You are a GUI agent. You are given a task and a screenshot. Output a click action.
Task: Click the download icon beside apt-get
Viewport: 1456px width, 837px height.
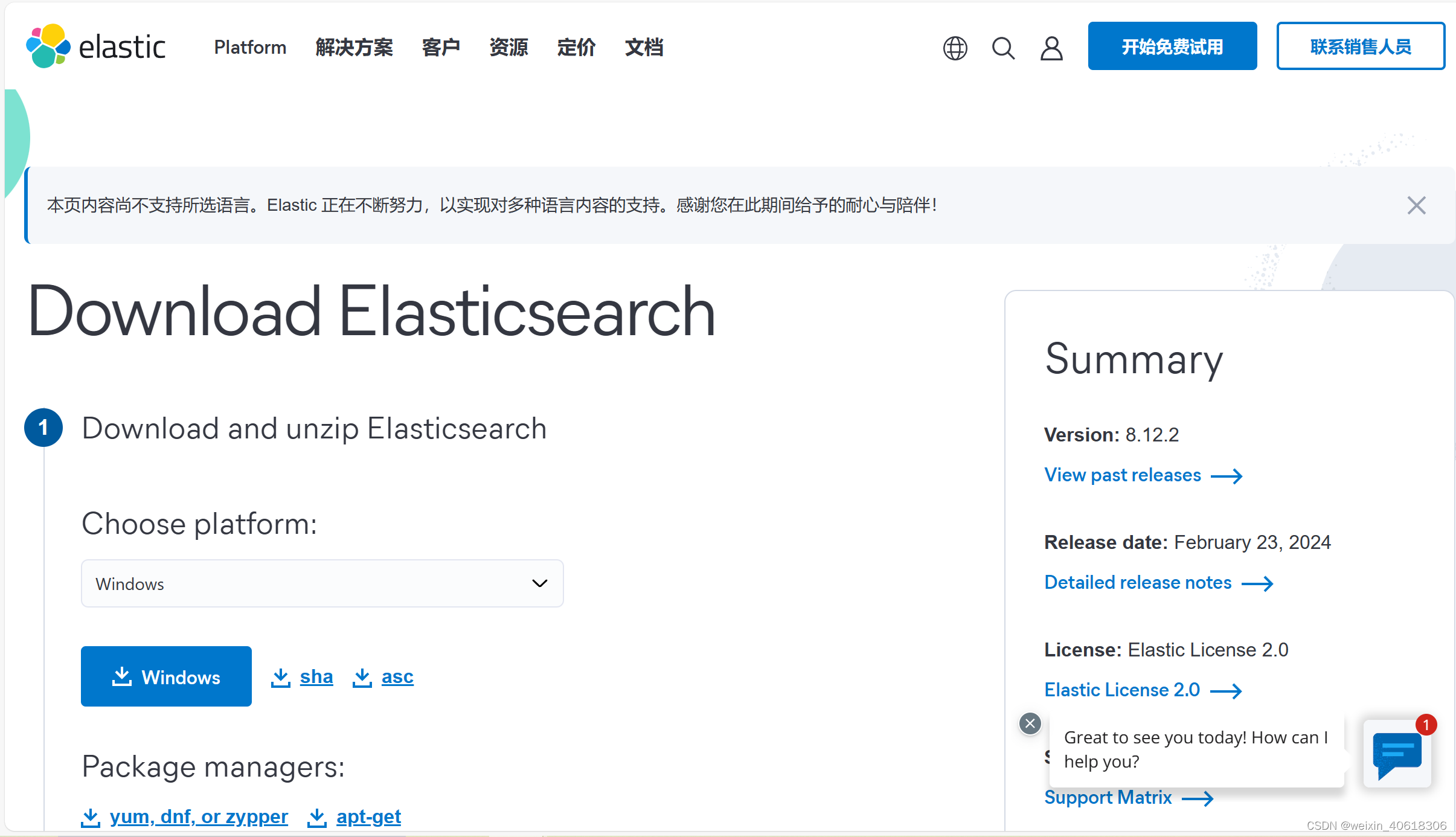pos(316,816)
